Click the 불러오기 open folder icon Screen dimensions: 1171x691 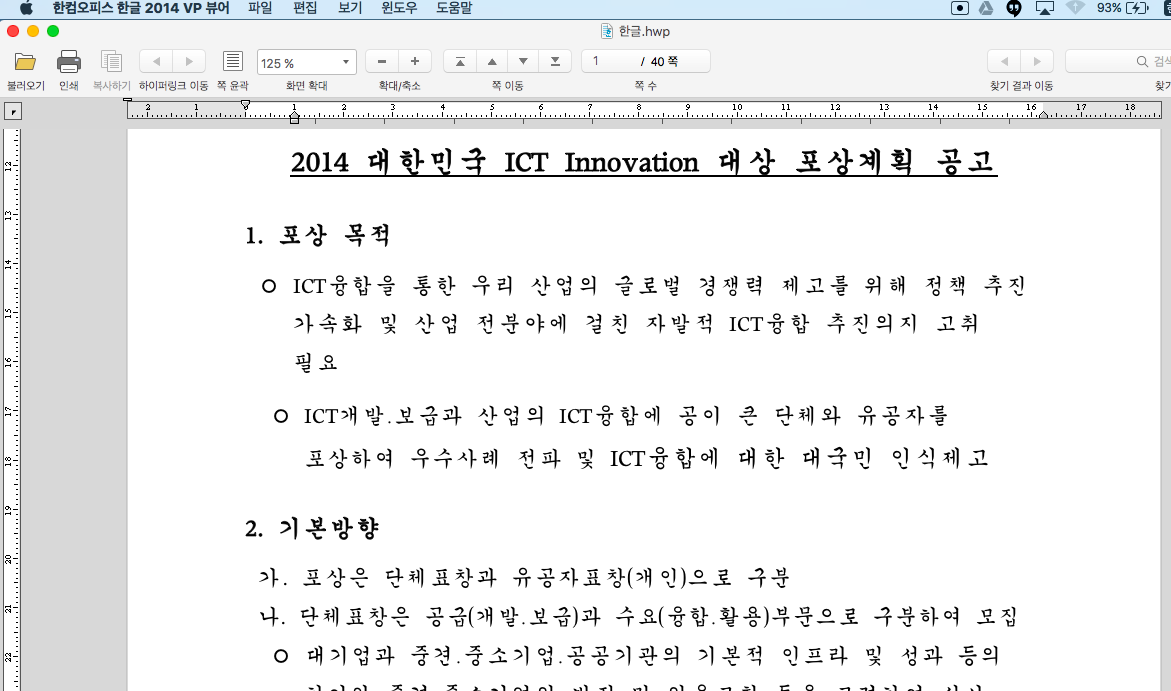(x=25, y=61)
